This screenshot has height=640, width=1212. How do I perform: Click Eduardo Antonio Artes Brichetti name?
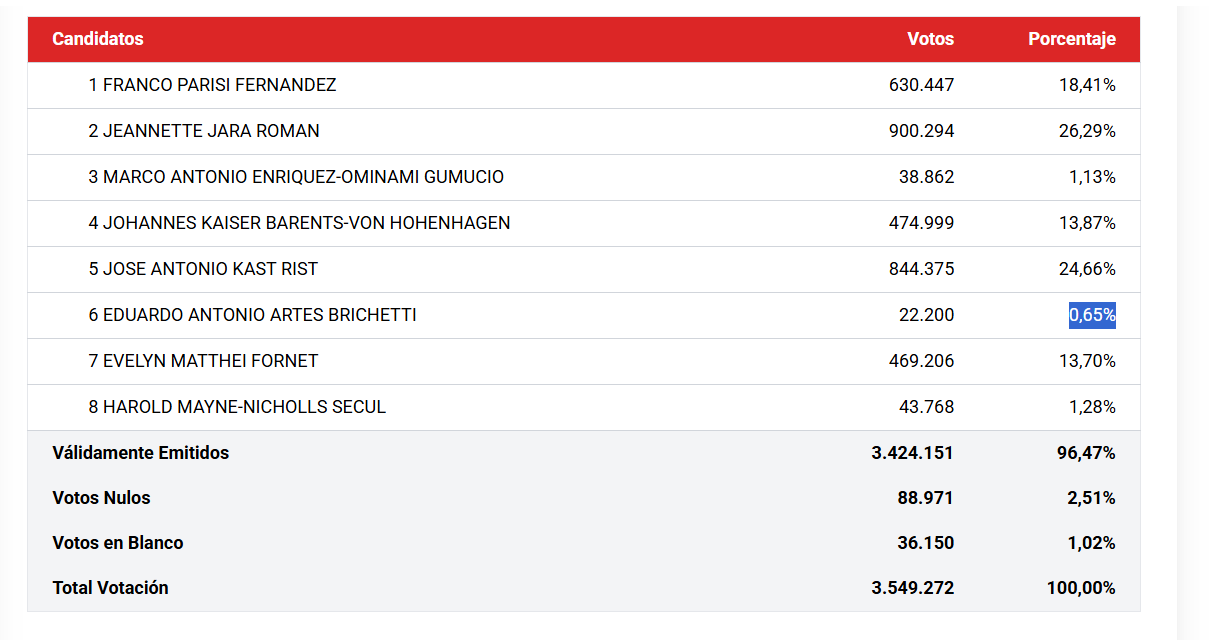pos(252,315)
